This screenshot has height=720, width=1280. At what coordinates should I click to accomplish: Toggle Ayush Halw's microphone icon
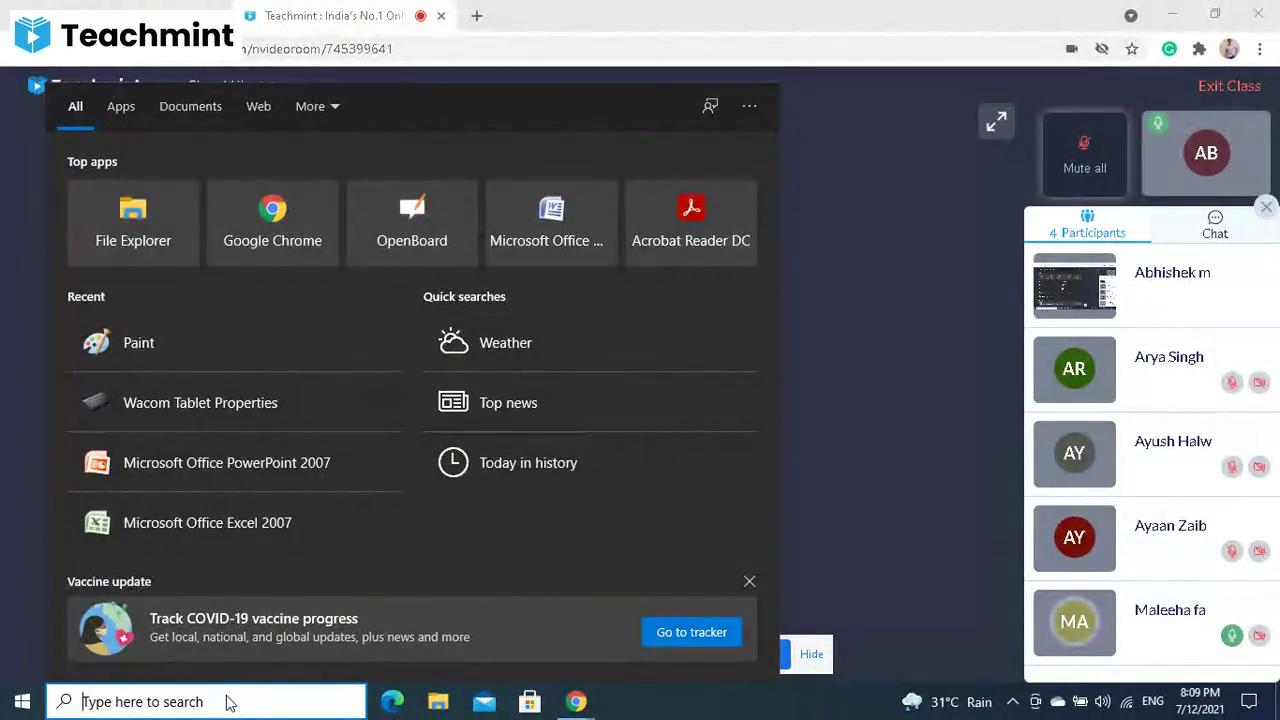(x=1232, y=466)
